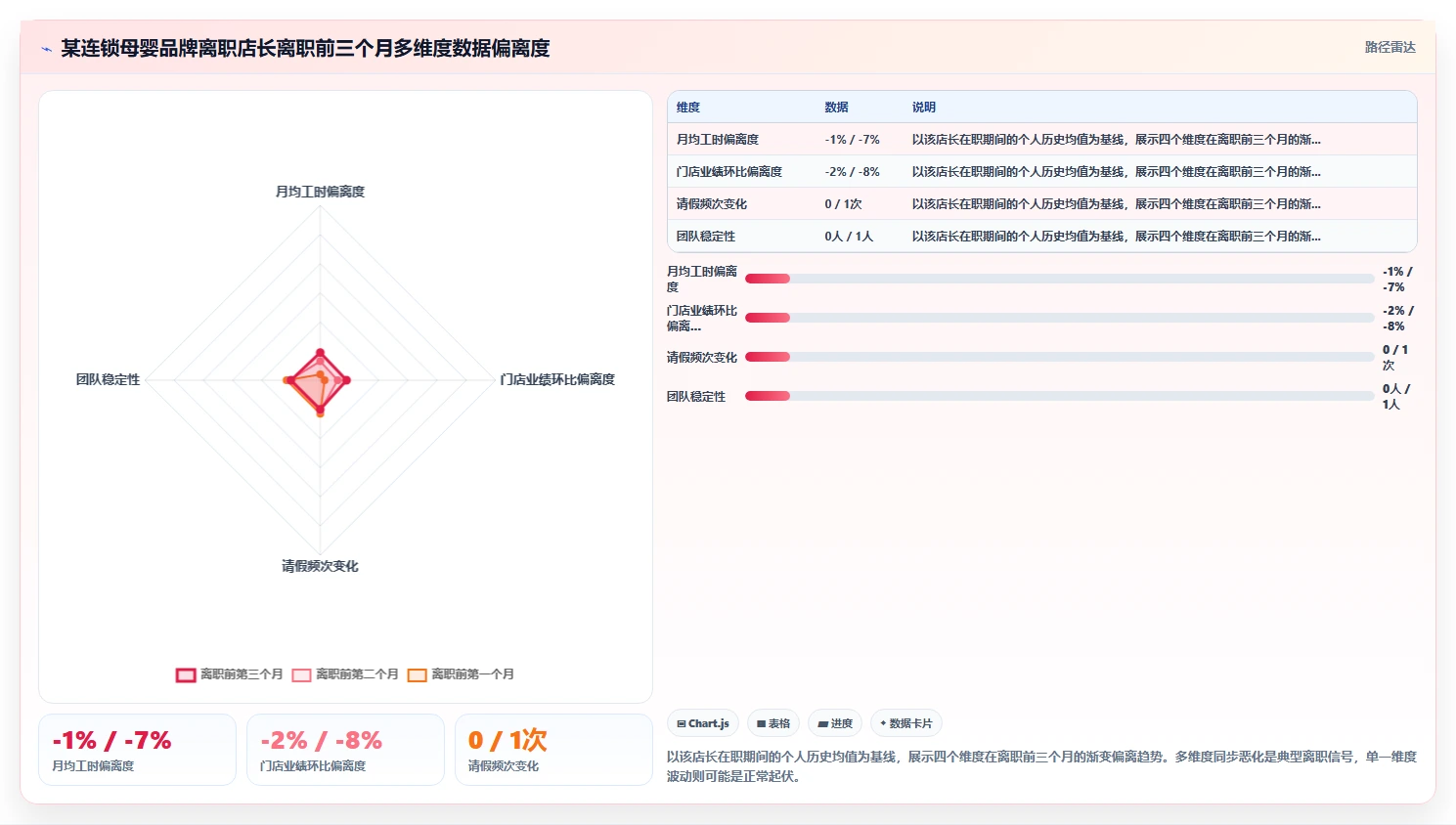Click table cell value -2% / -8%

852,172
